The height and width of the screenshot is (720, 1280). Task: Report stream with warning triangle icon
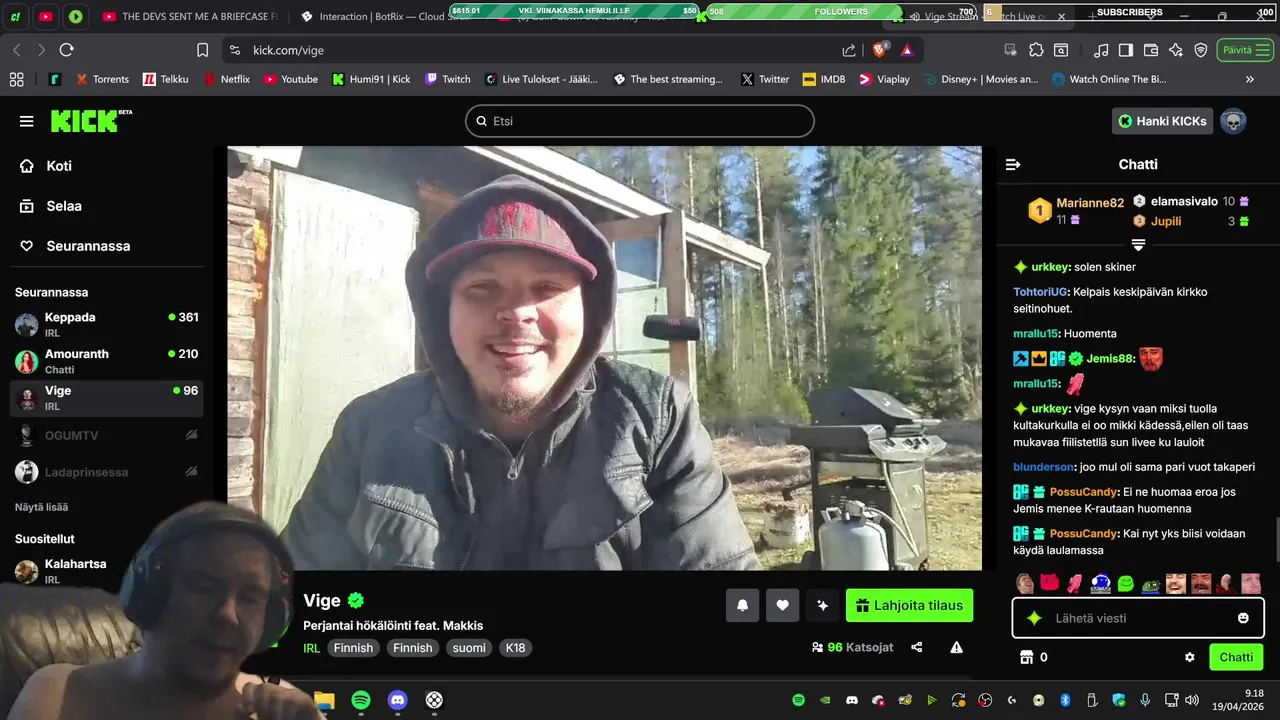[x=956, y=647]
